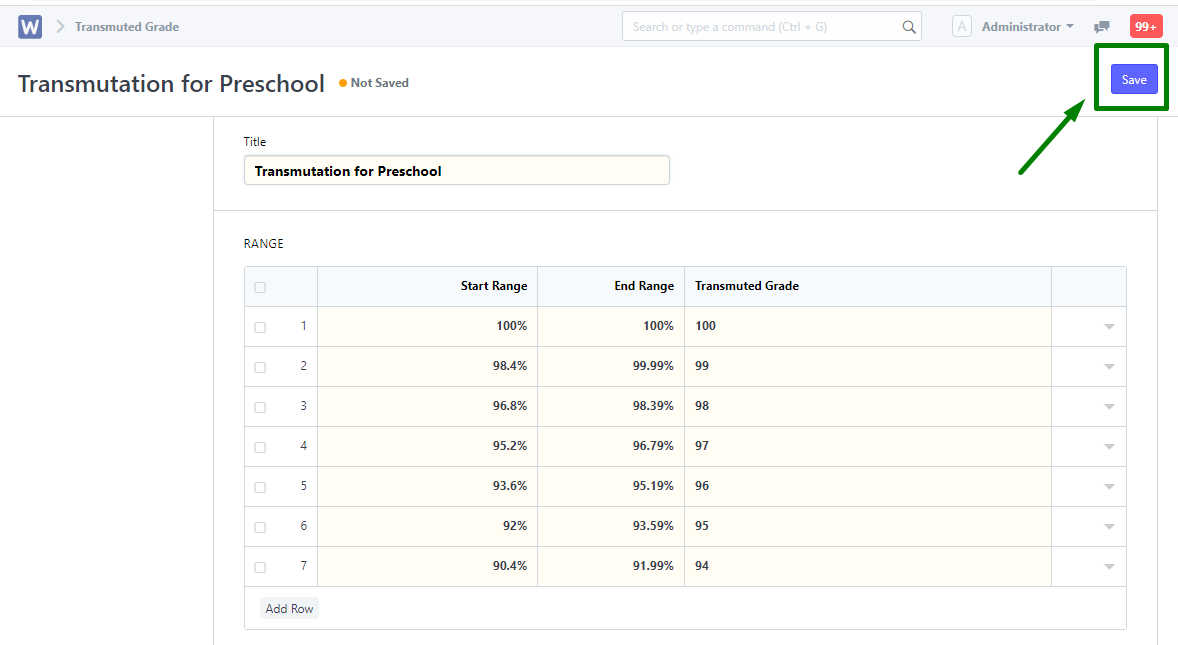
Task: Save the transmutation document
Action: pos(1133,79)
